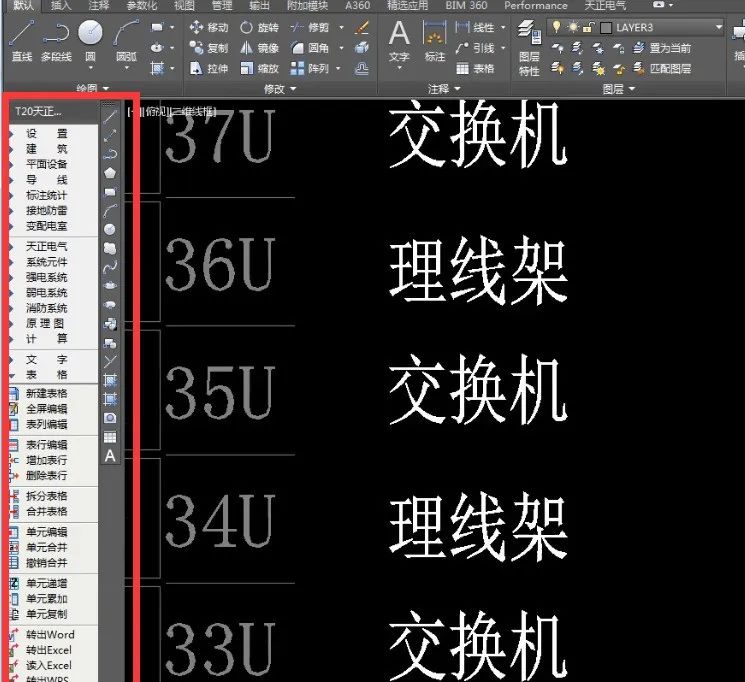Insert a 表格 table from ribbon

coord(475,68)
